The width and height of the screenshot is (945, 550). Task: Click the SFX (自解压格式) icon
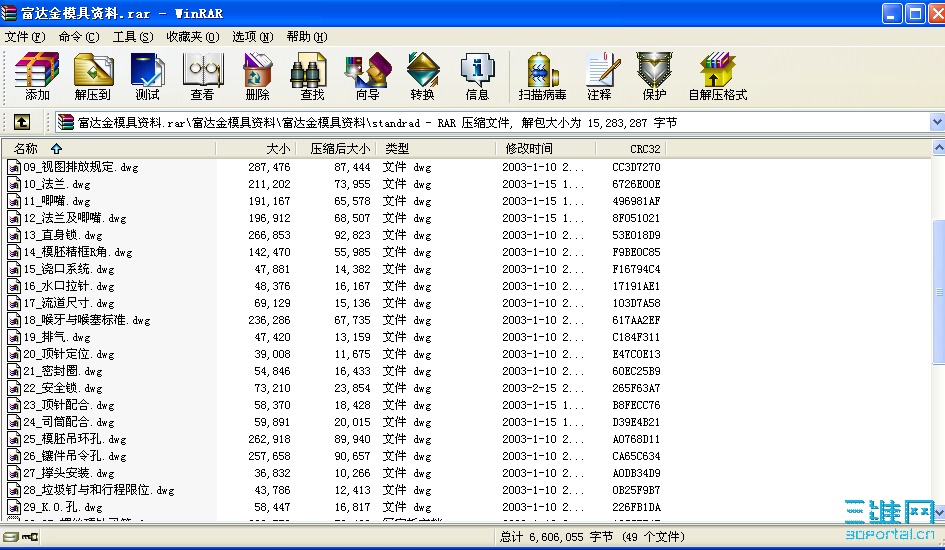coord(718,76)
